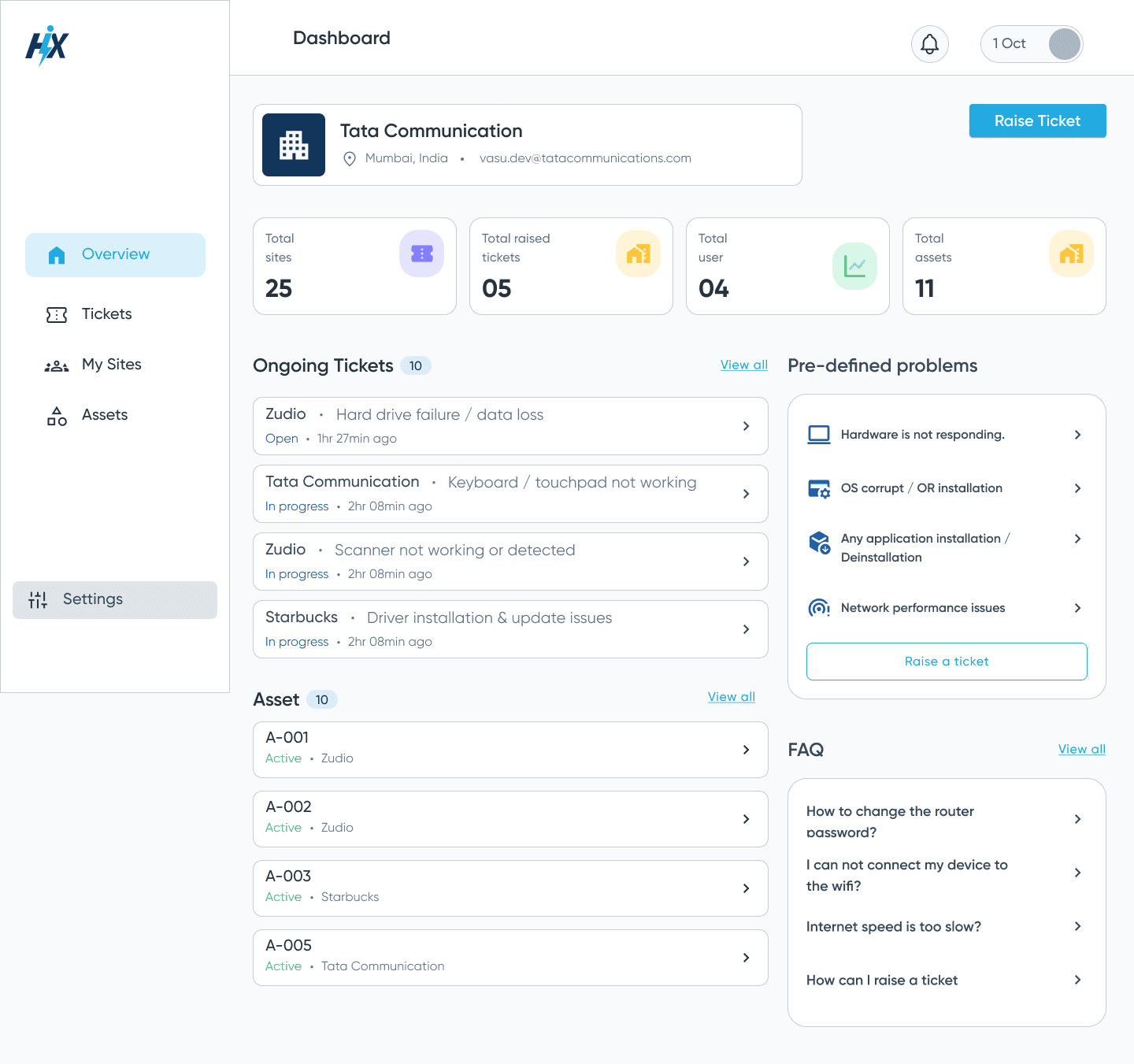The width and height of the screenshot is (1134, 1064).
Task: Expand asset A-002 chevron
Action: 746,819
